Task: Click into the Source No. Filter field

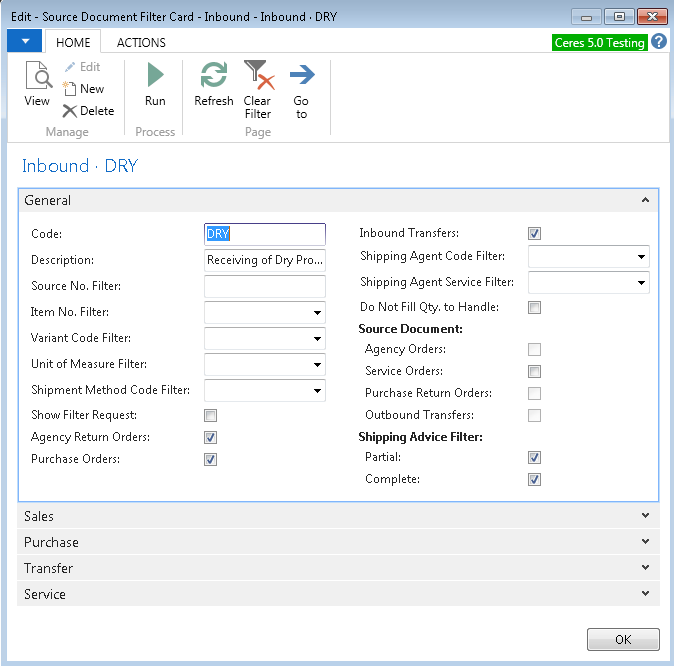Action: (x=264, y=287)
